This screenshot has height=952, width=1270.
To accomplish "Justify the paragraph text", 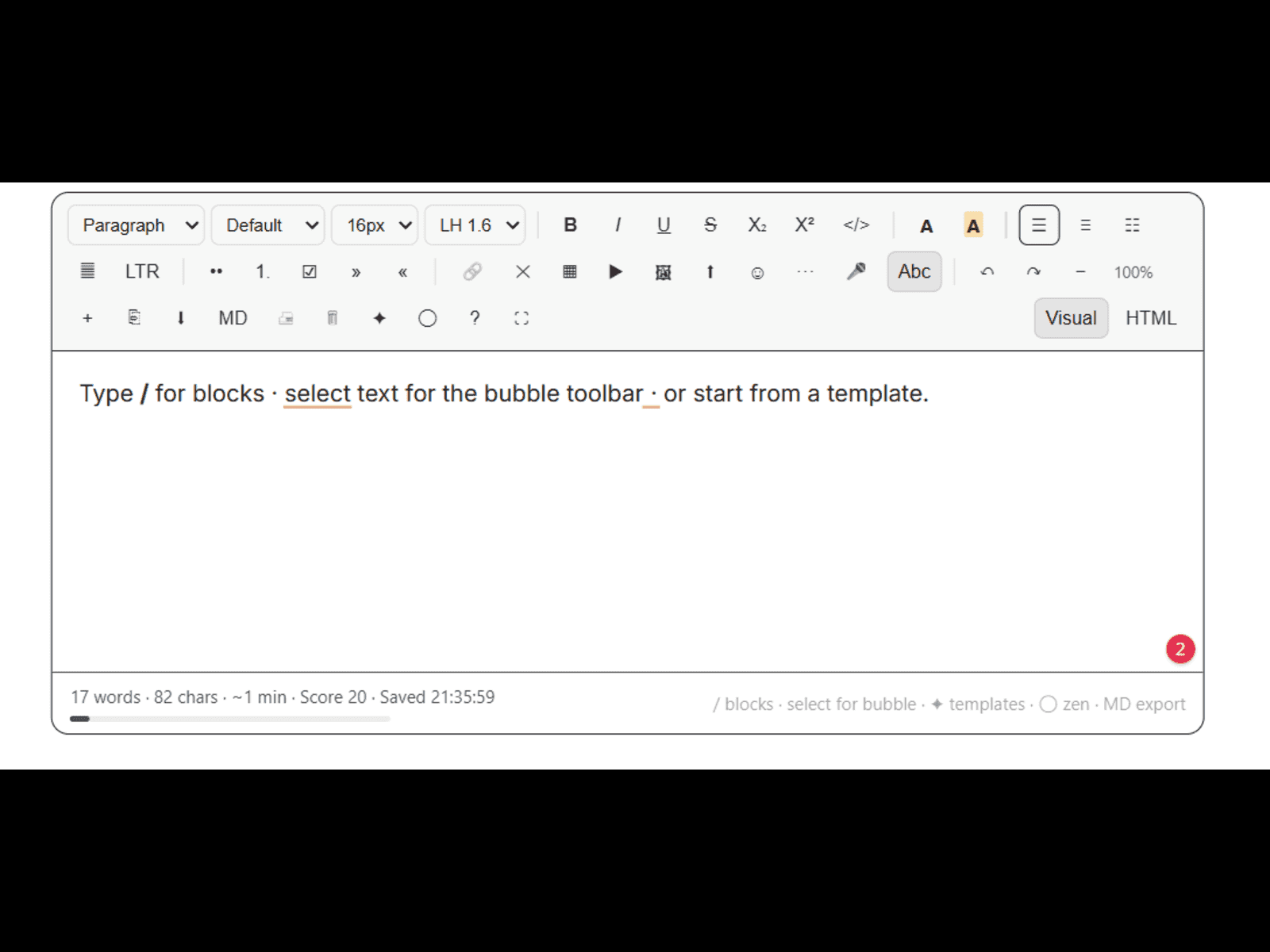I will pyautogui.click(x=87, y=271).
